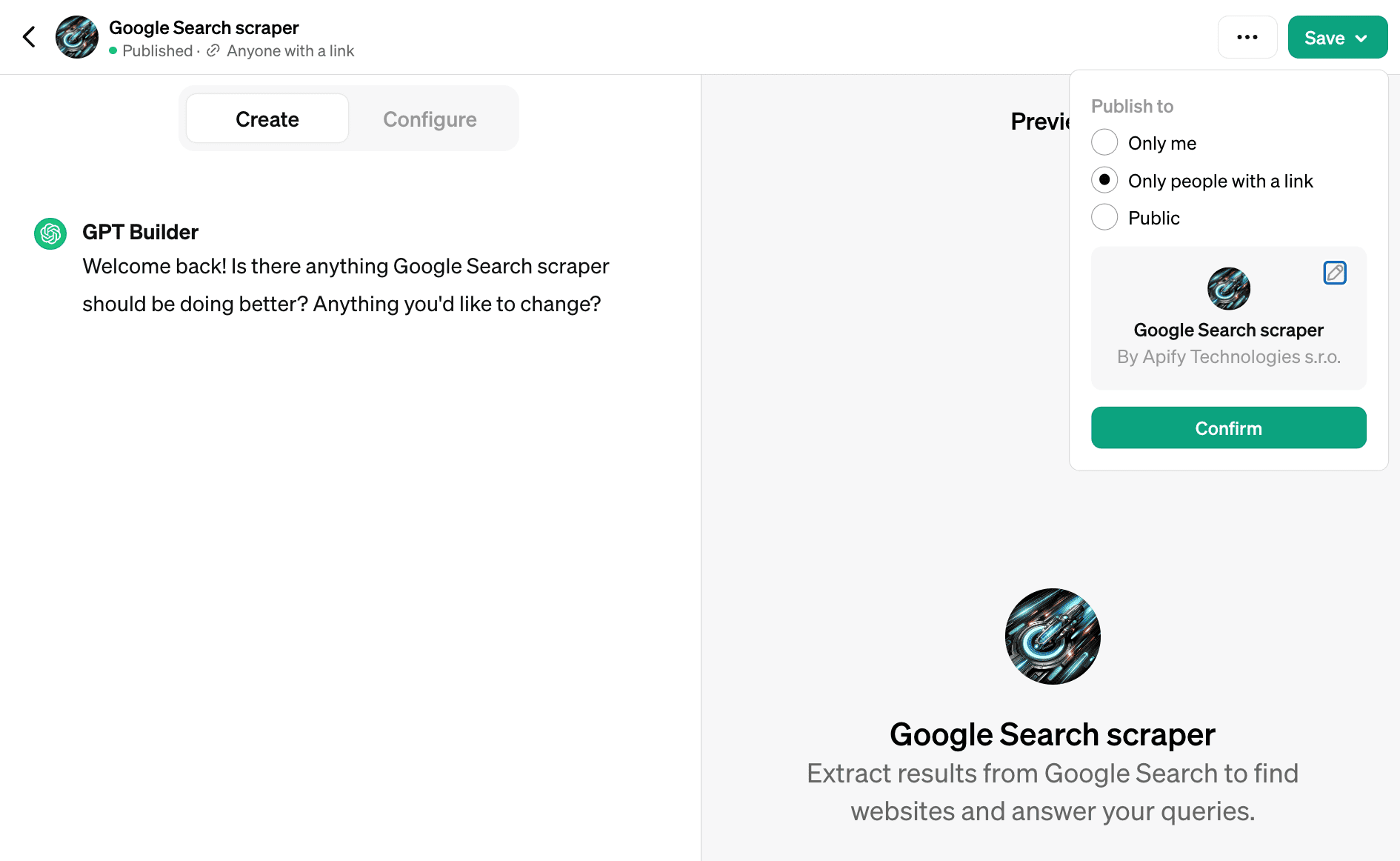The width and height of the screenshot is (1400, 861).
Task: Click the small GPT avatar in publish panel
Action: point(1228,289)
